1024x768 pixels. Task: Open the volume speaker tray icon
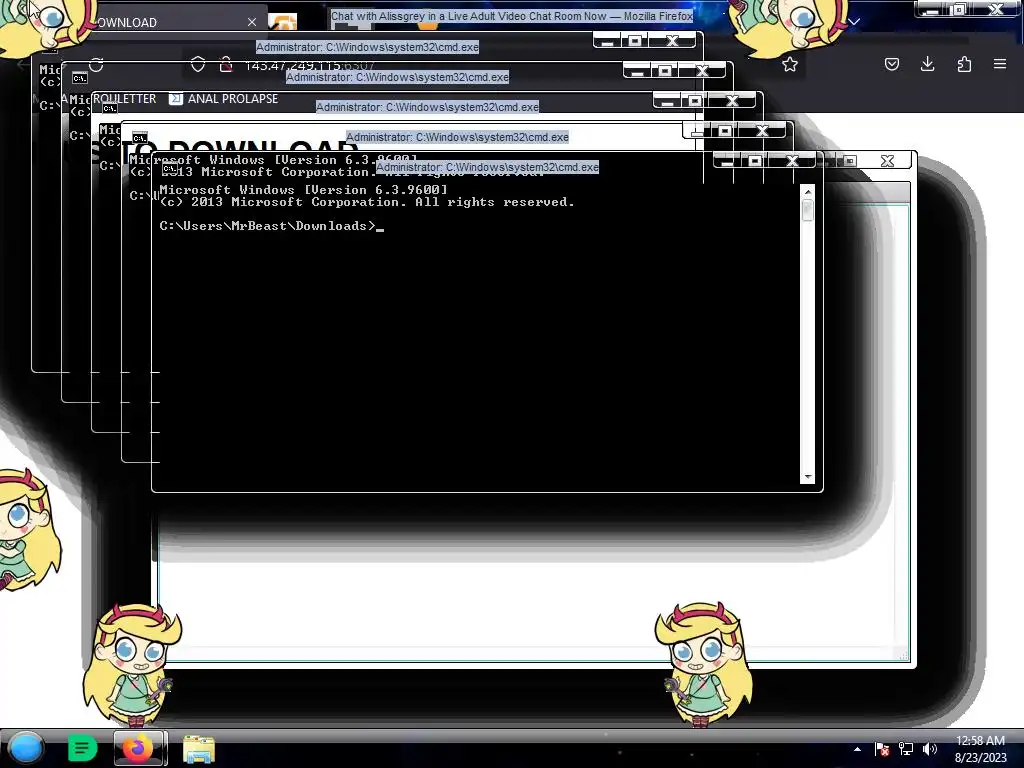click(930, 749)
